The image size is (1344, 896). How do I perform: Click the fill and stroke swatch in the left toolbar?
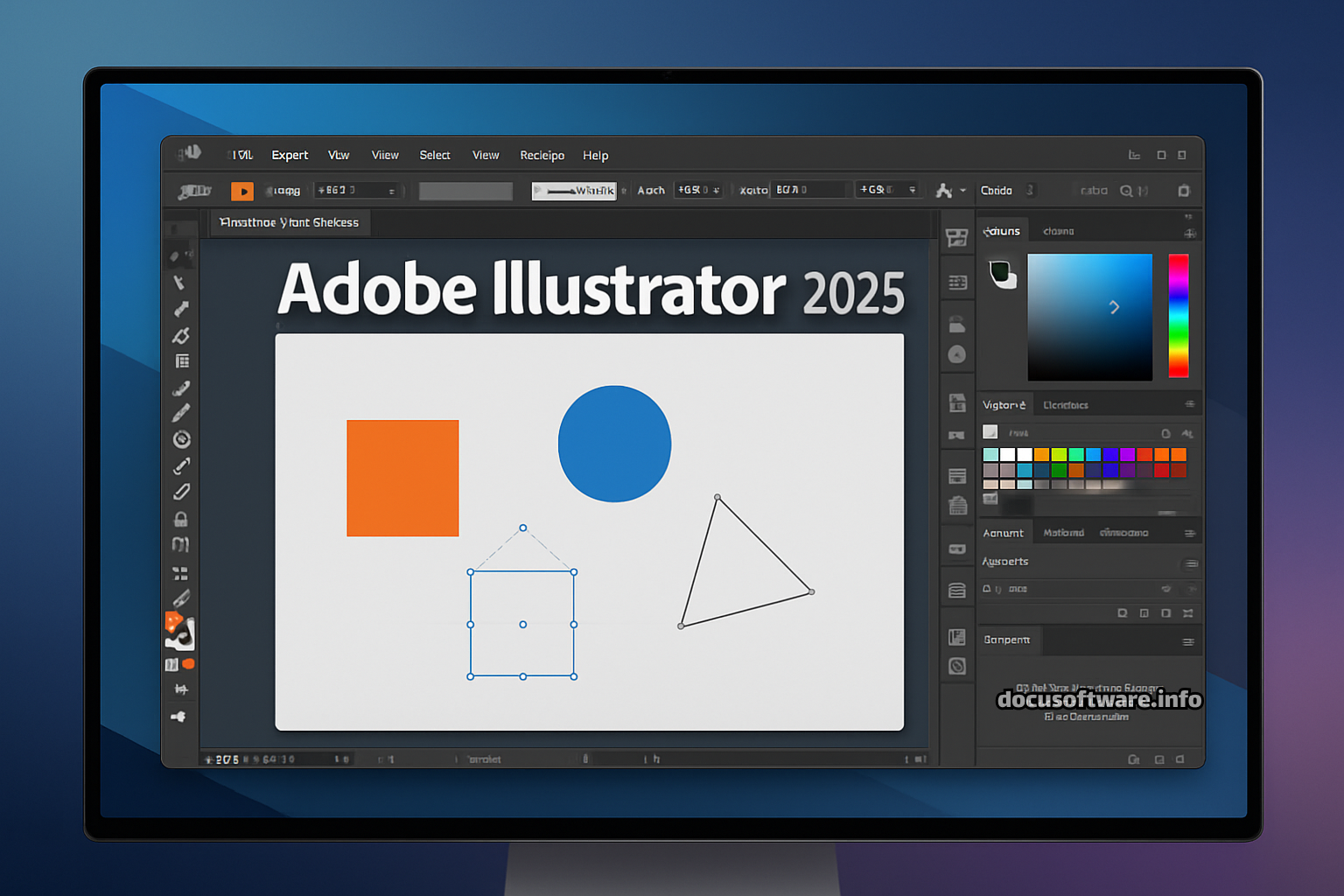[179, 630]
